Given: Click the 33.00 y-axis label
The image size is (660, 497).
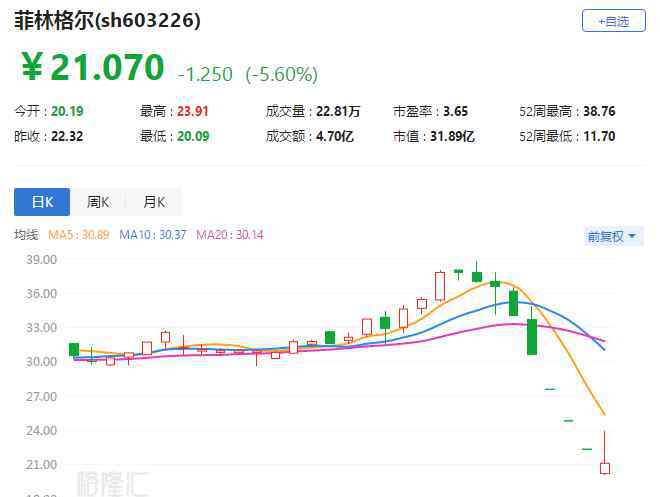Looking at the screenshot, I should (41, 328).
